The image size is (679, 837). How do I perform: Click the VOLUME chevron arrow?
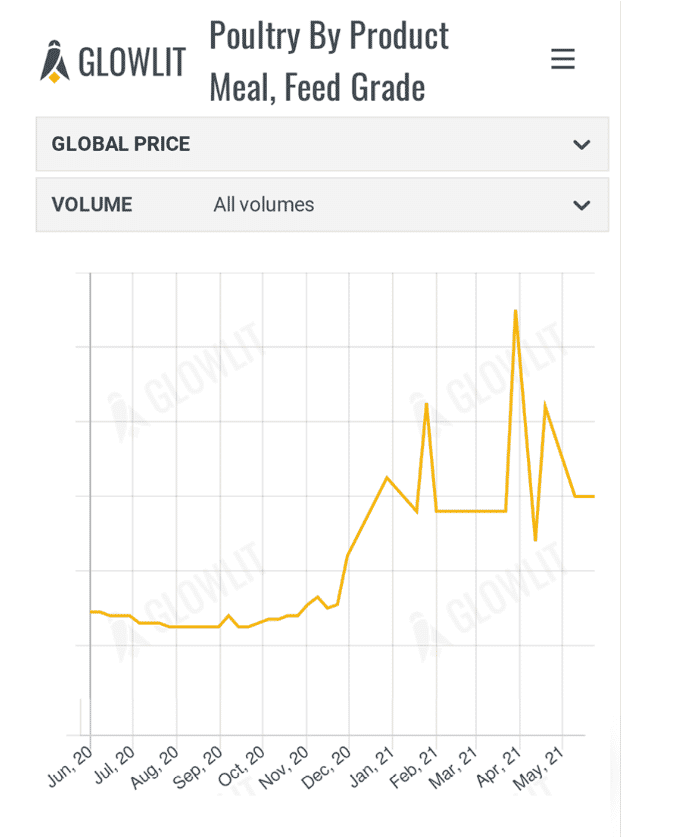click(581, 205)
